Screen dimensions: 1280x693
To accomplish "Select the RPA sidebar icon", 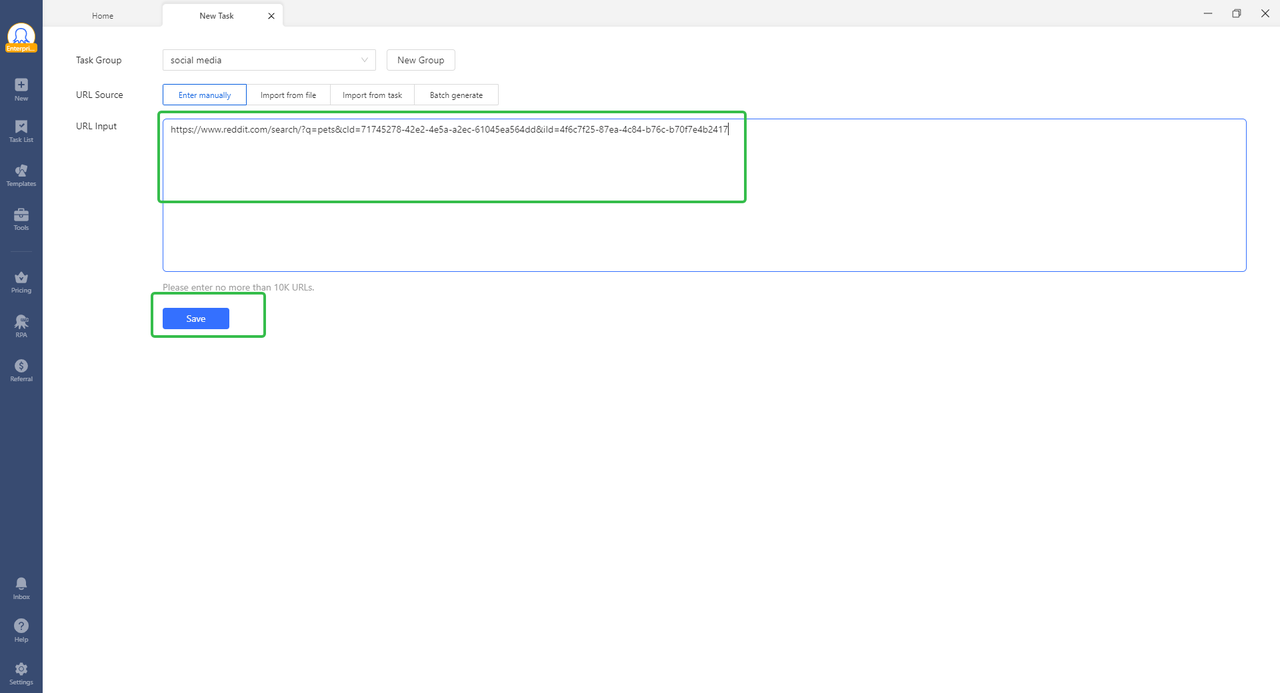I will (21, 326).
